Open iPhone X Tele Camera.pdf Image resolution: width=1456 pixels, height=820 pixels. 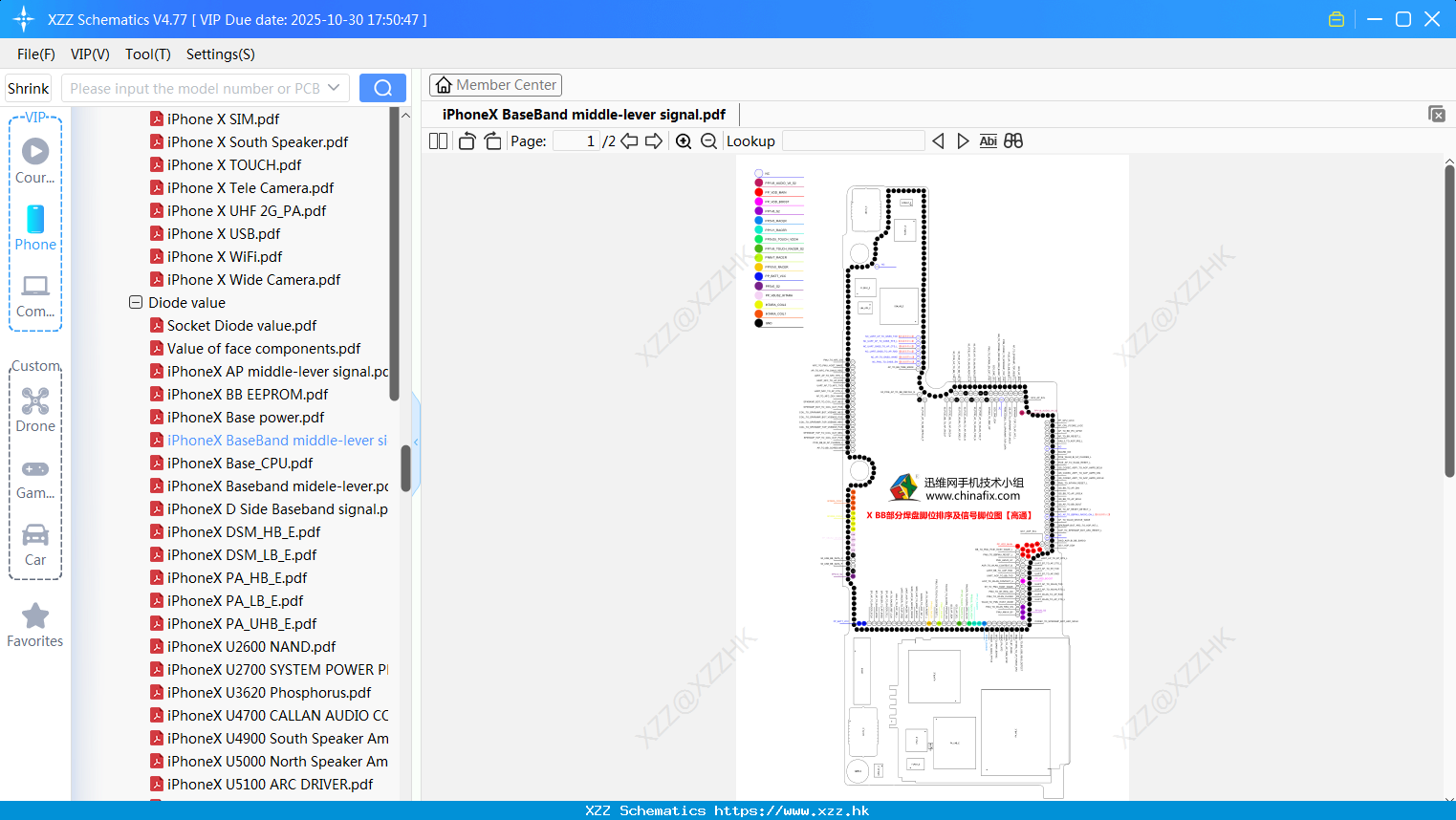(x=242, y=187)
